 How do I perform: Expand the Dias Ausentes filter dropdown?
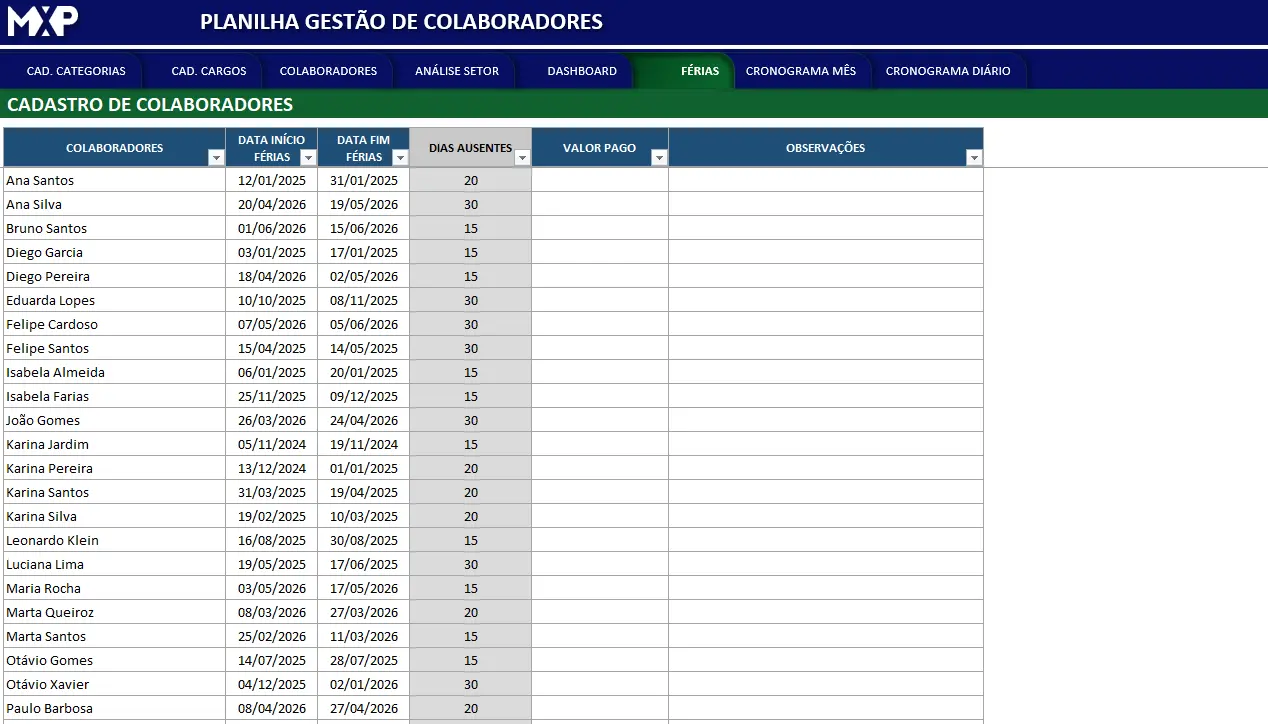point(522,158)
